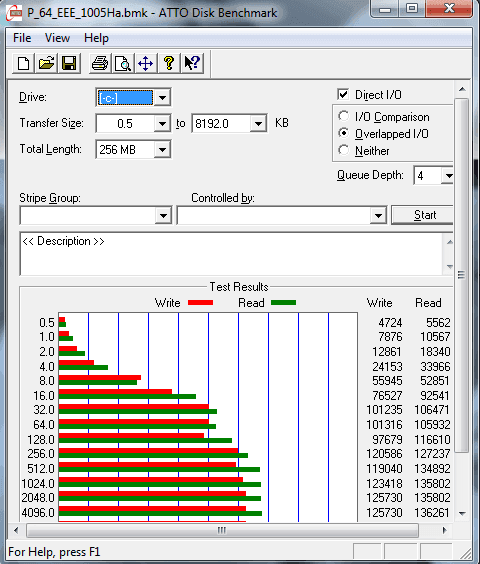The image size is (480, 564).
Task: Select the I/O Comparison radio button
Action: 344,116
